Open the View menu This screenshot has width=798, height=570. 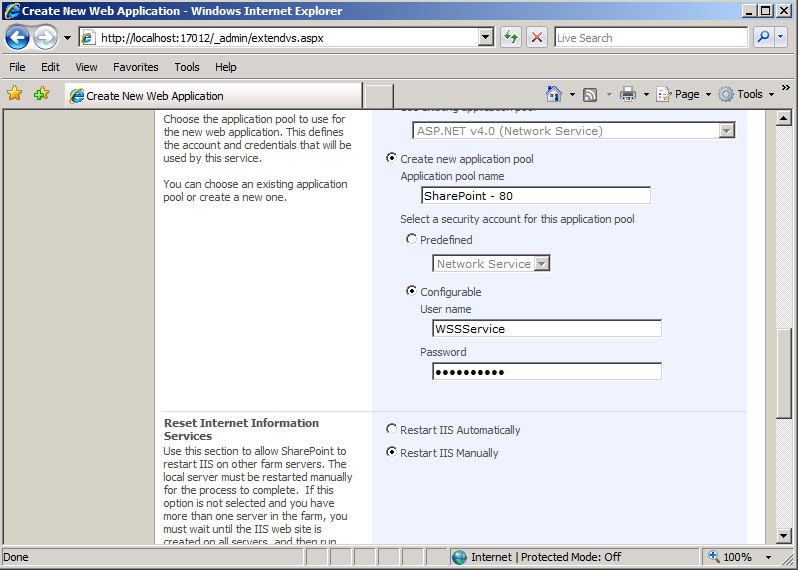pyautogui.click(x=86, y=67)
